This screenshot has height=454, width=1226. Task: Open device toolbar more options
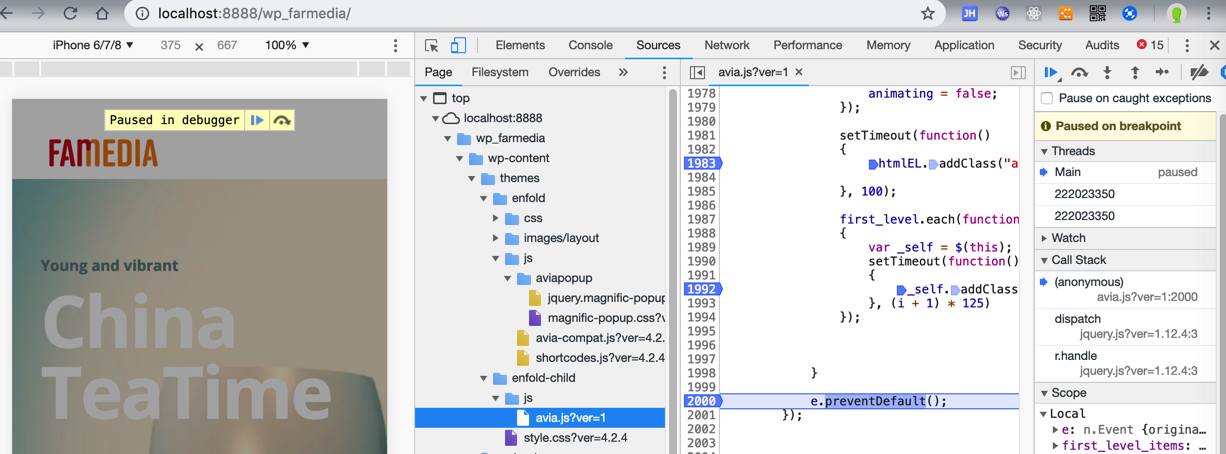396,45
